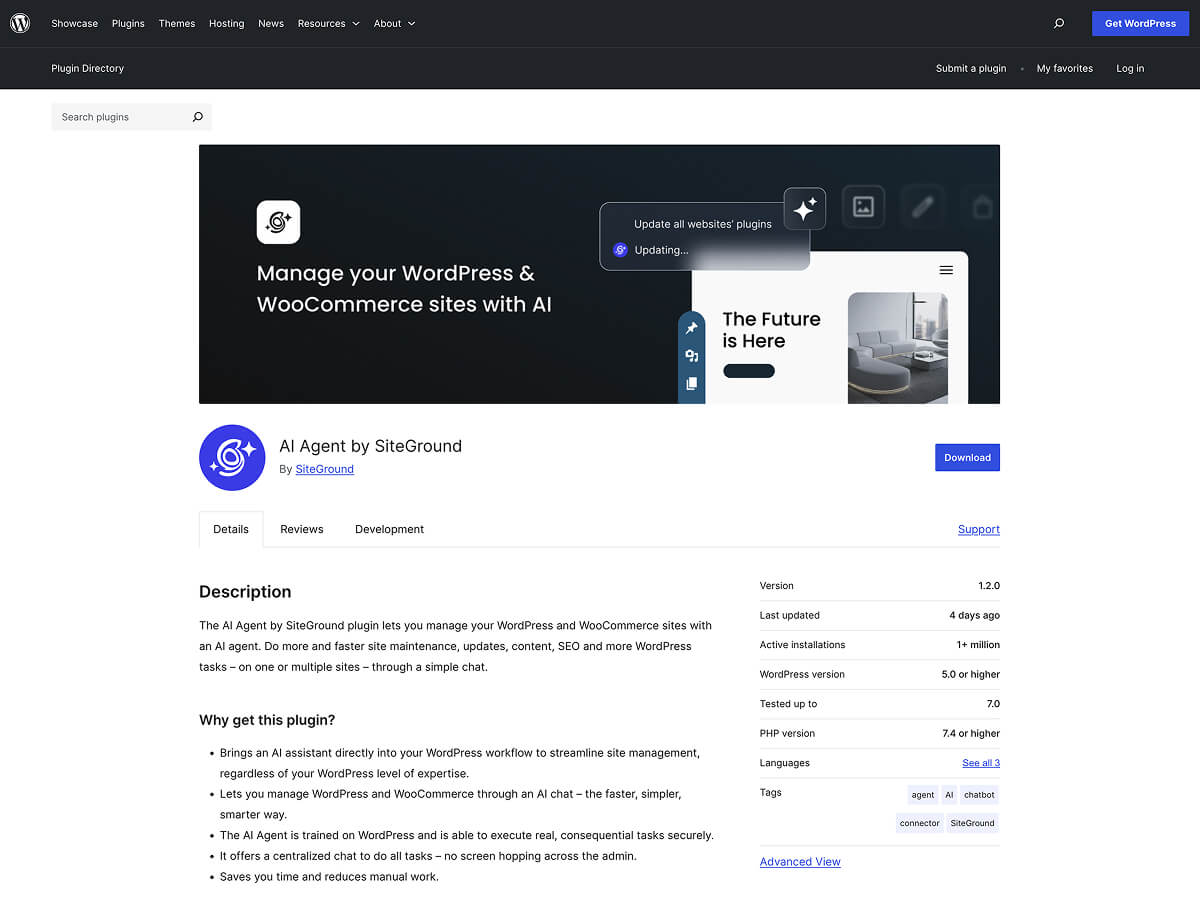Click the Log in link

click(x=1130, y=68)
